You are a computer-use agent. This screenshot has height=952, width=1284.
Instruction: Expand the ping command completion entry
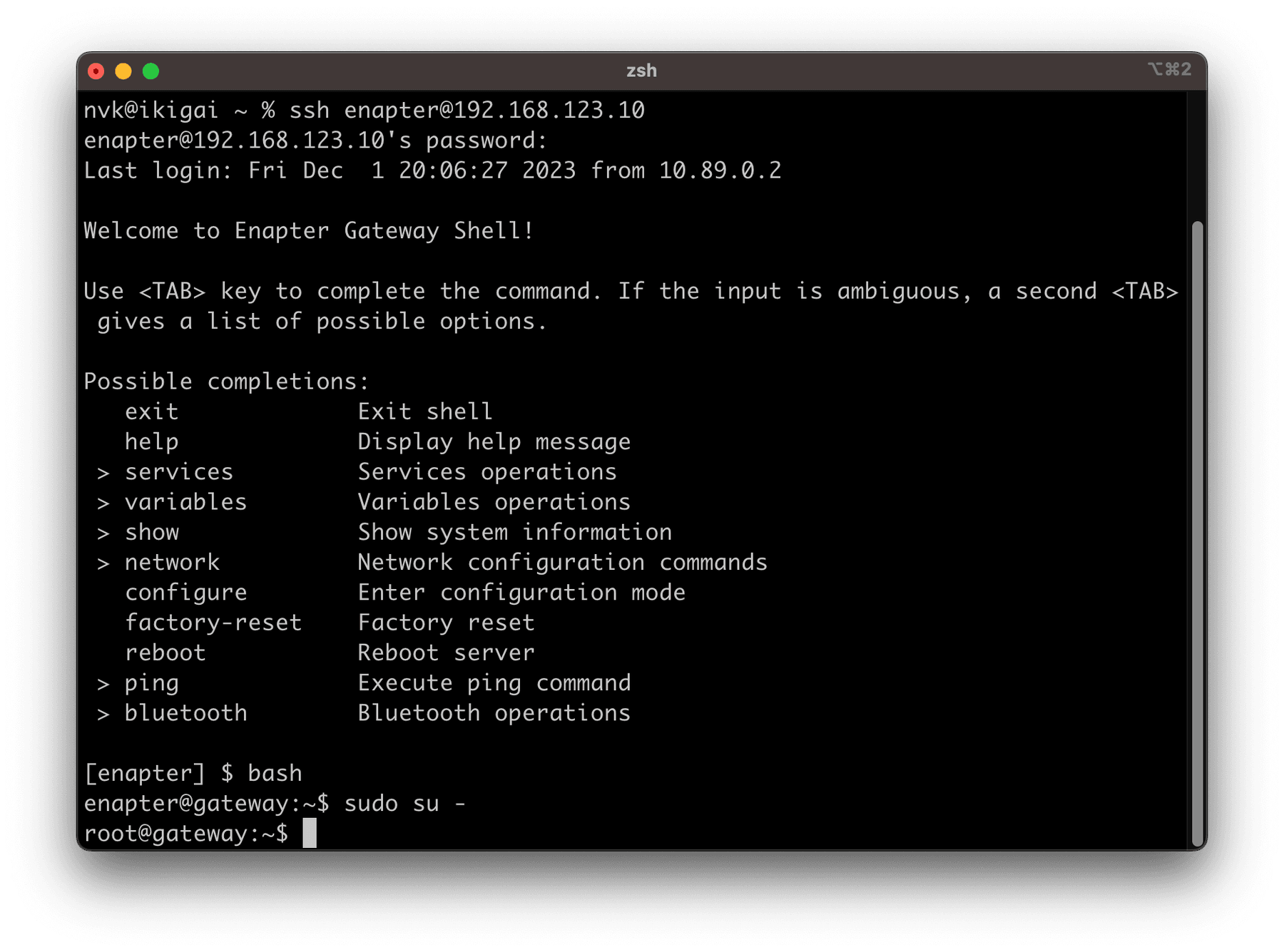(x=151, y=682)
